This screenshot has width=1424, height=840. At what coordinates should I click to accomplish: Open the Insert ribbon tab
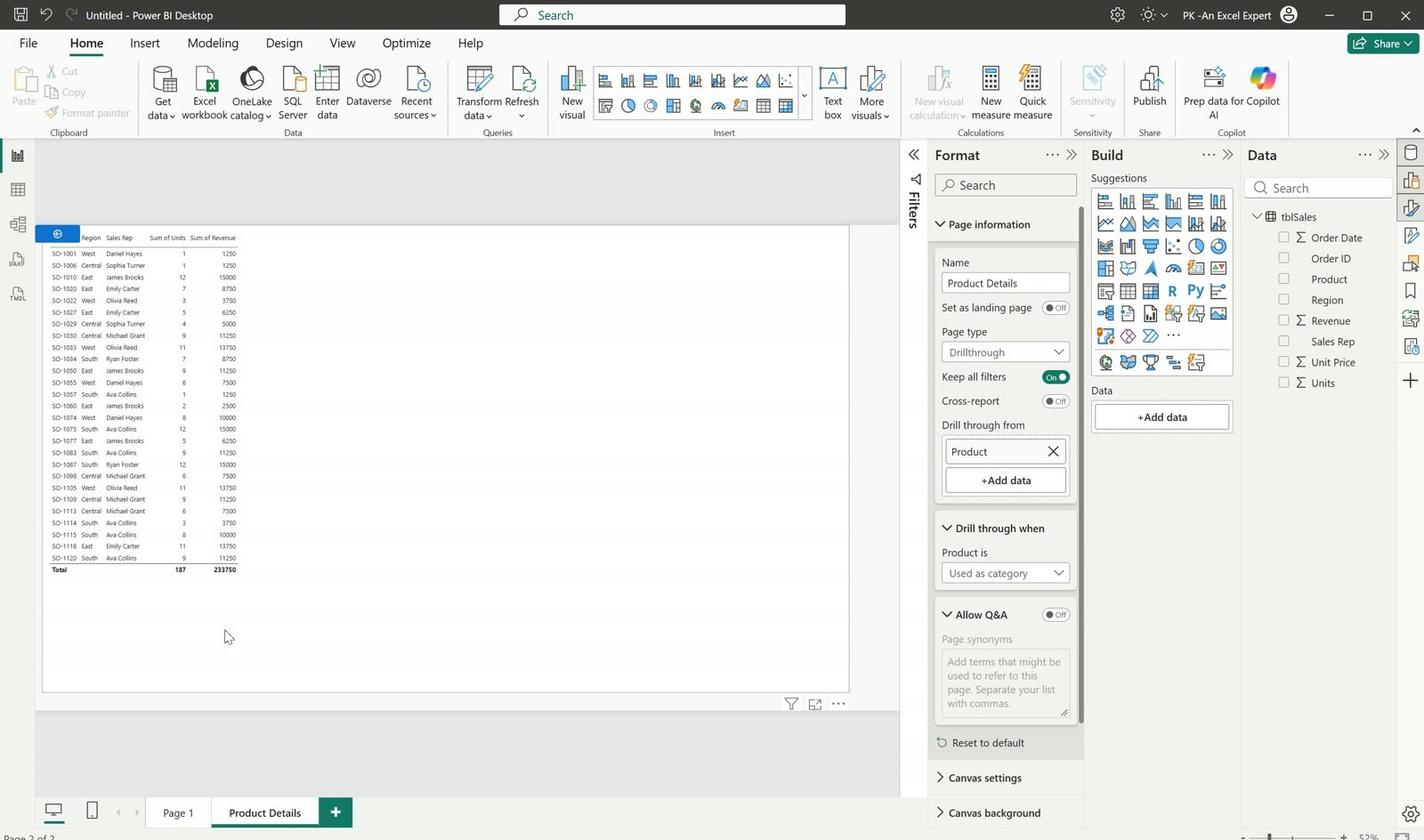tap(144, 43)
